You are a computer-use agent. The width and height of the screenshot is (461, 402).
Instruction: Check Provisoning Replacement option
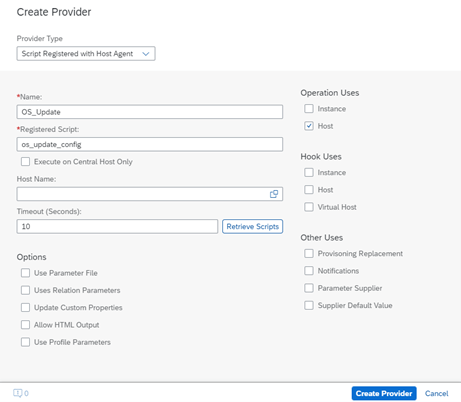[309, 254]
